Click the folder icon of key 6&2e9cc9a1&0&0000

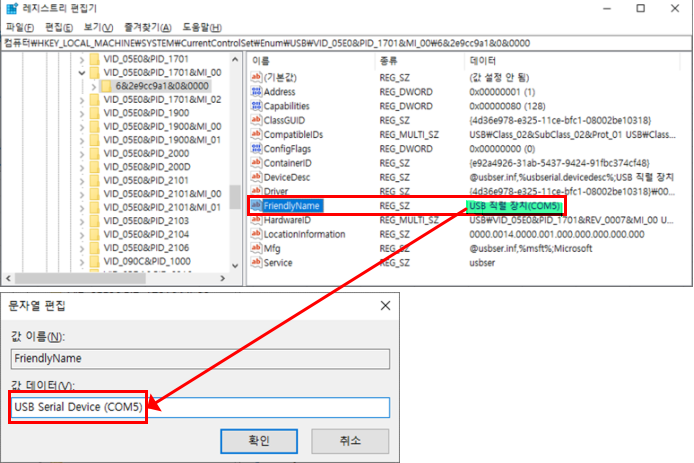point(106,86)
